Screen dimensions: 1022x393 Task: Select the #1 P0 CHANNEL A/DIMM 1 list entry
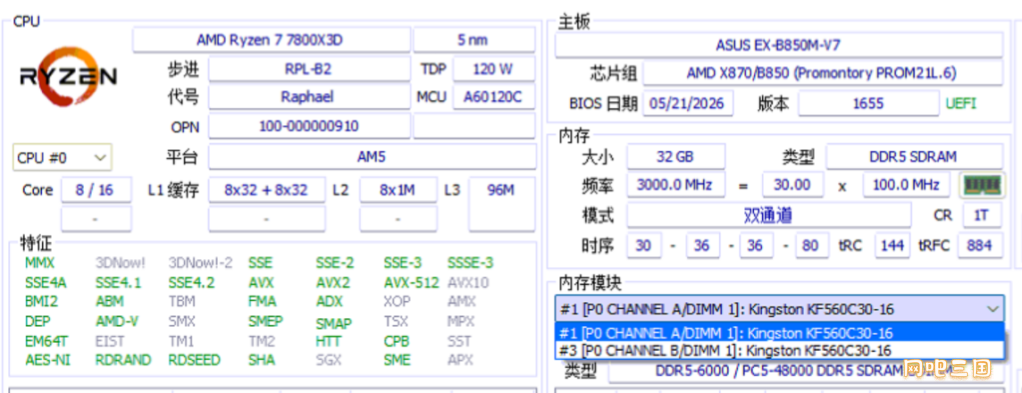click(780, 333)
